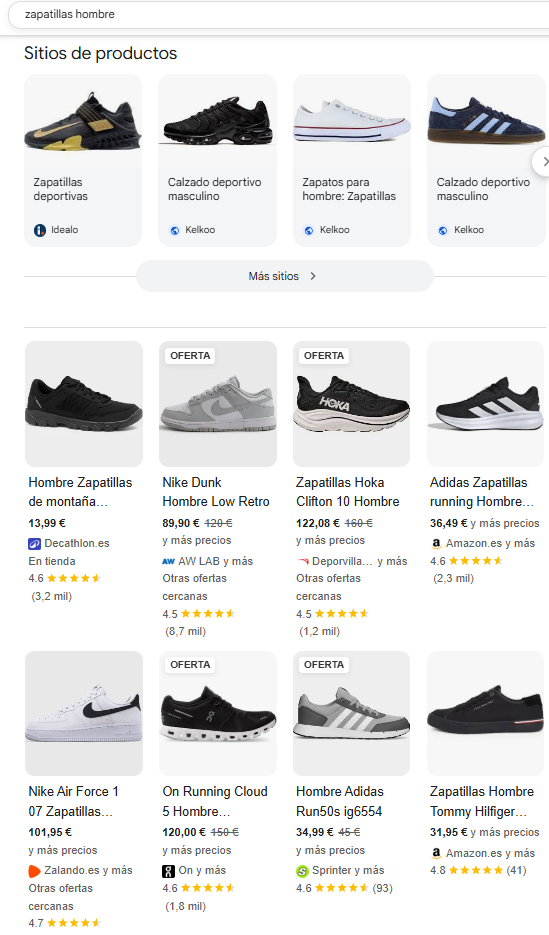The width and height of the screenshot is (549, 935).
Task: Click the 101,95 € Air Force price
Action: [50, 832]
